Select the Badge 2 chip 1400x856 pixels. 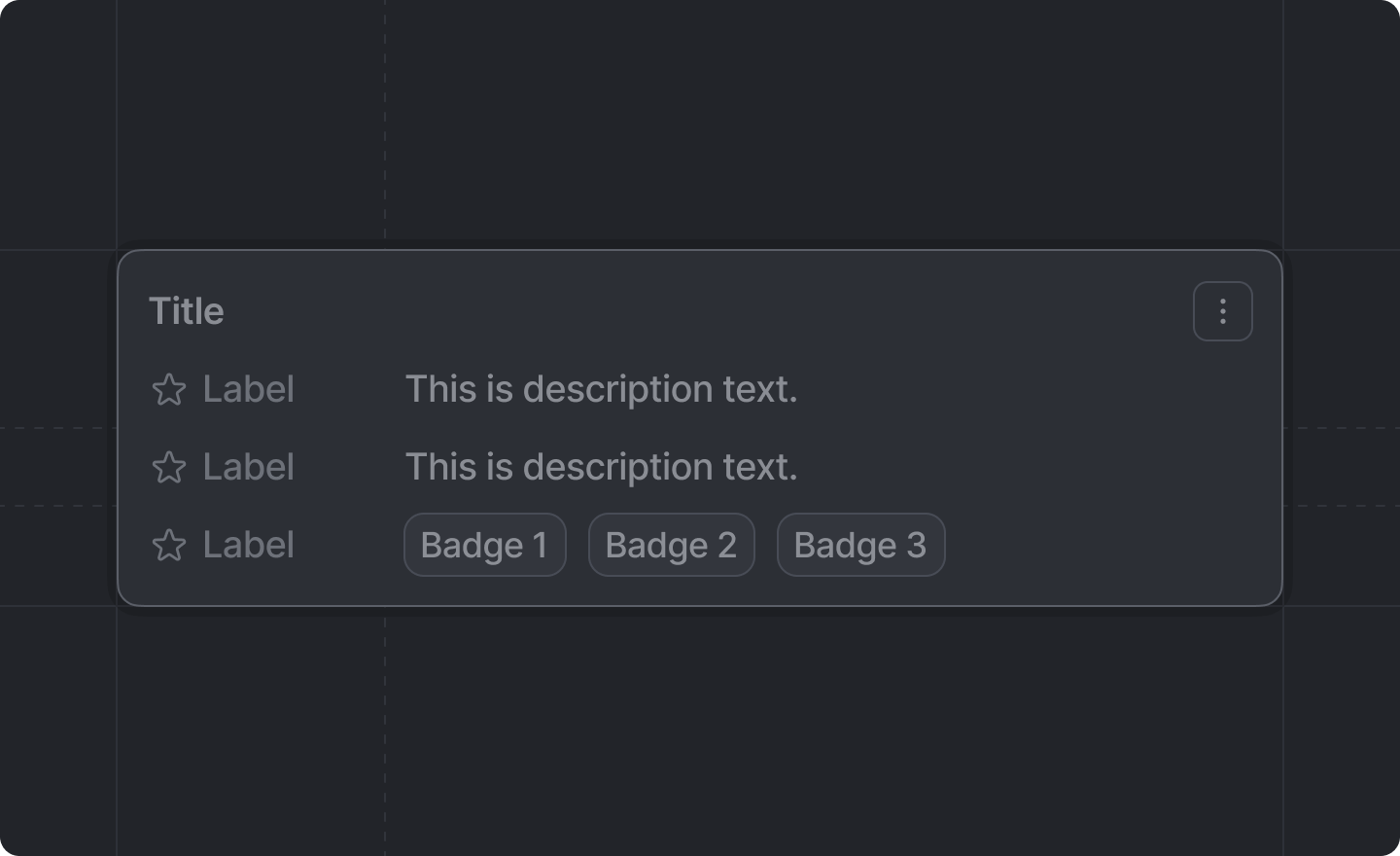point(671,545)
